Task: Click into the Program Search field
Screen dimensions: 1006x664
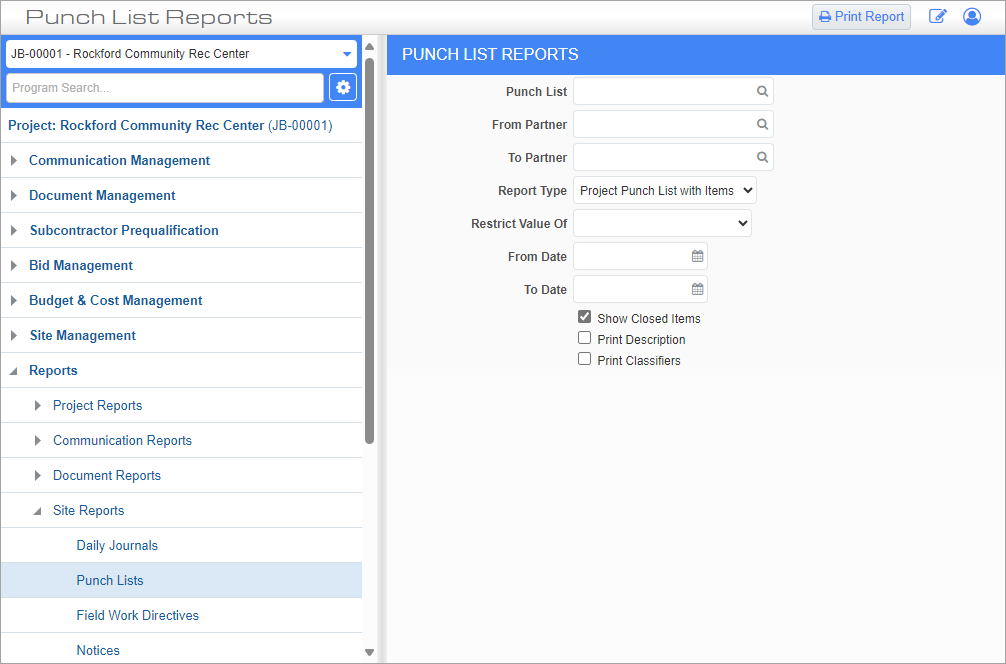Action: coord(165,88)
